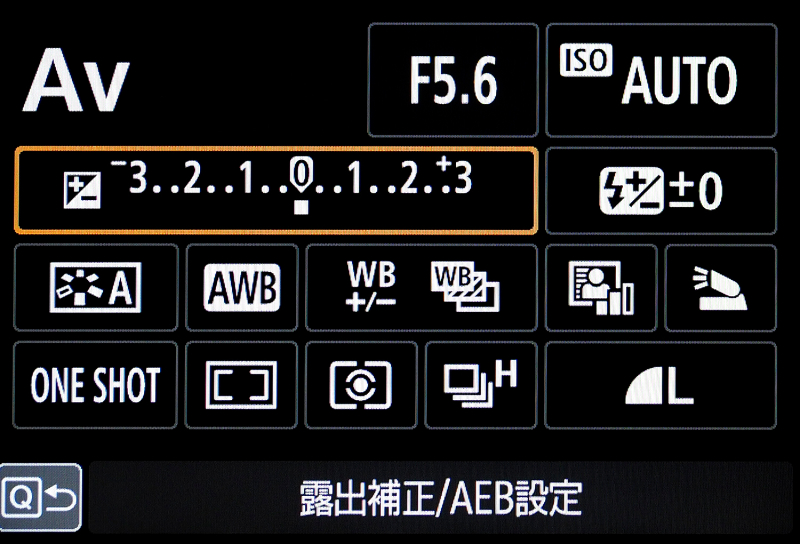Tap the exposure compensation +/- icon
This screenshot has width=800, height=544.
82,190
